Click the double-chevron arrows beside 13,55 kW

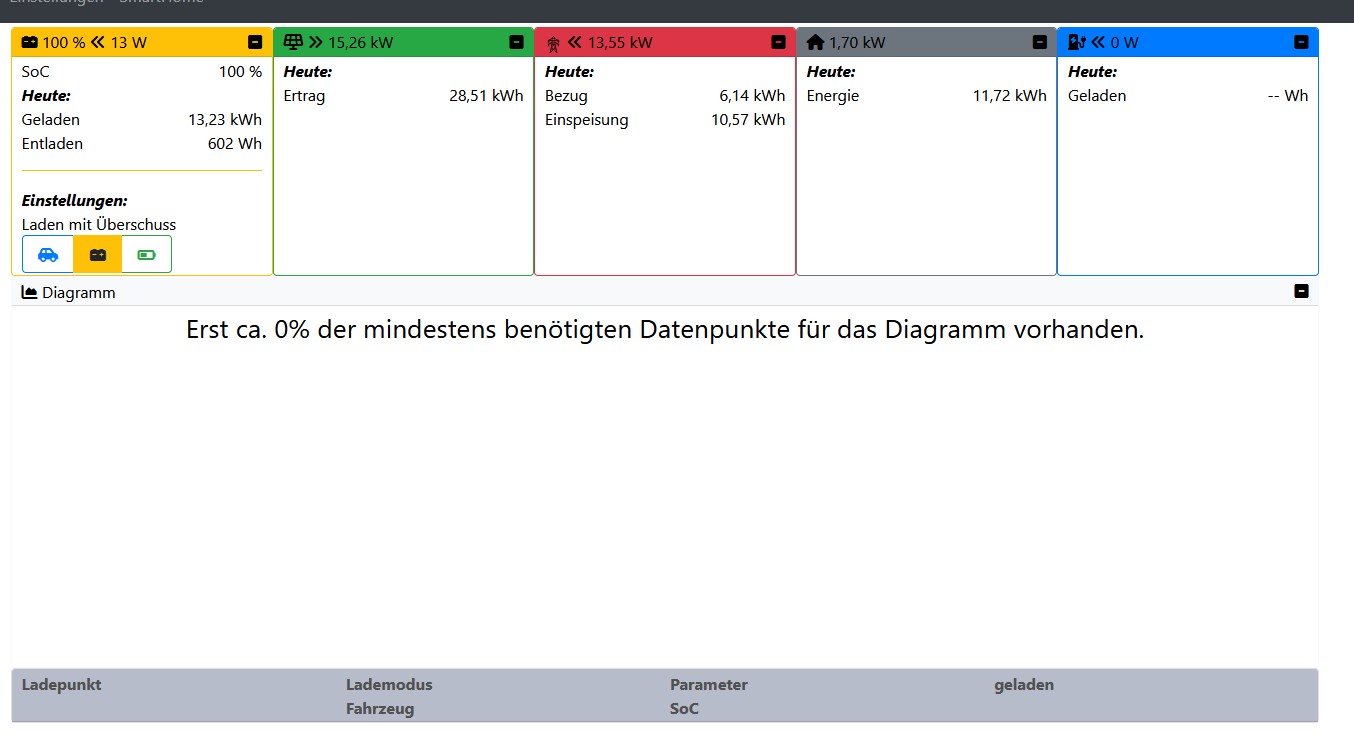point(575,42)
